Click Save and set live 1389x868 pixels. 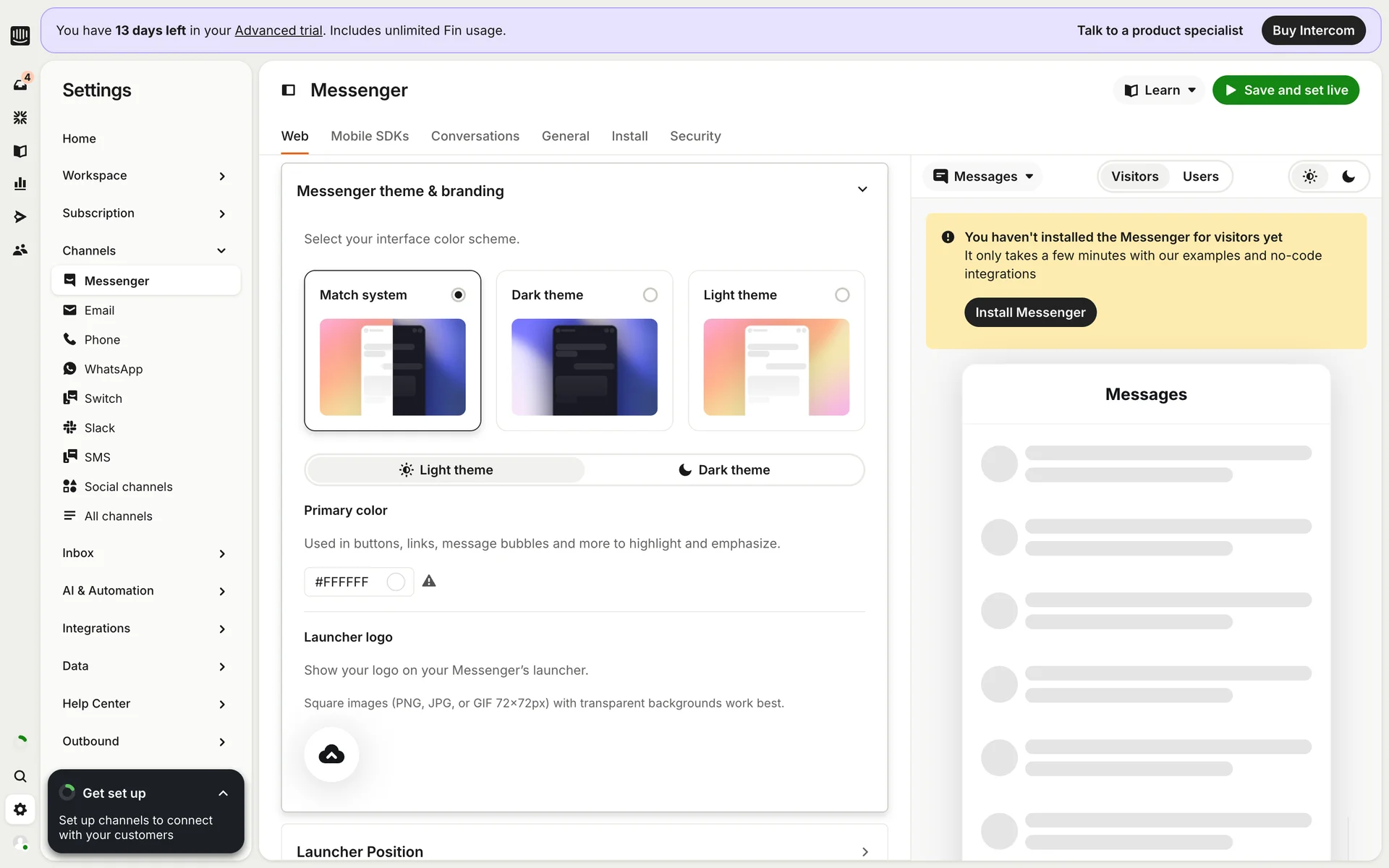click(1286, 90)
